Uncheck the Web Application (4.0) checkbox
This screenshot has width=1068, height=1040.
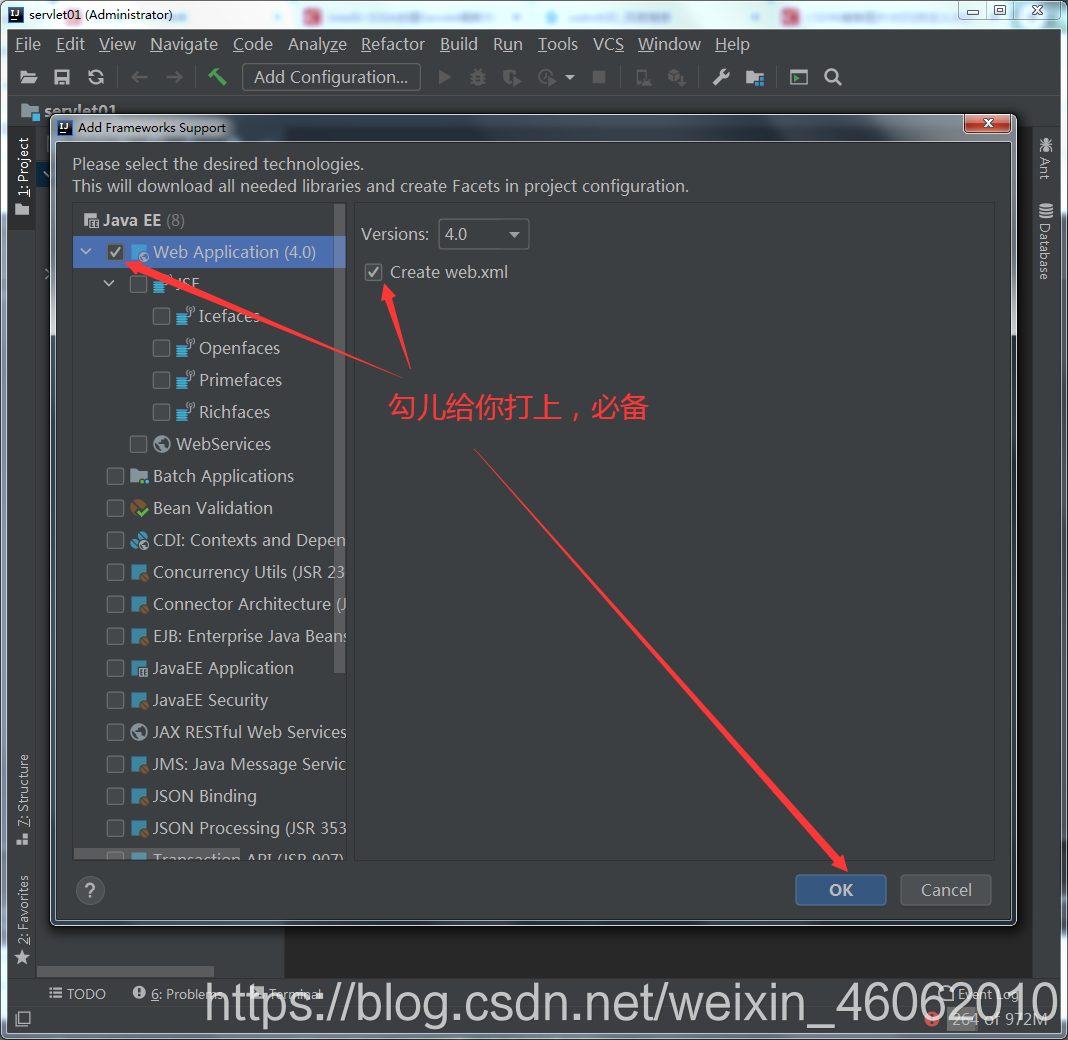(115, 252)
